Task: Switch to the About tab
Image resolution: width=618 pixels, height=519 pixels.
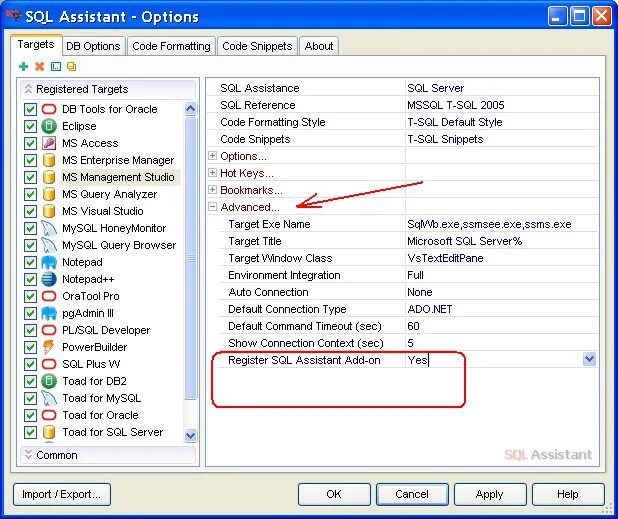Action: click(319, 46)
